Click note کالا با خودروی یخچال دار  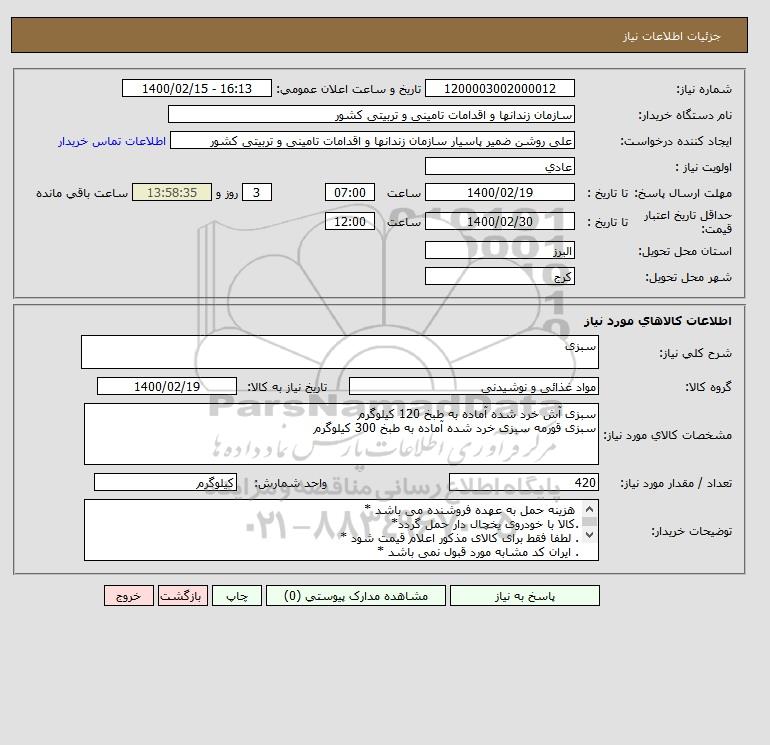486,524
